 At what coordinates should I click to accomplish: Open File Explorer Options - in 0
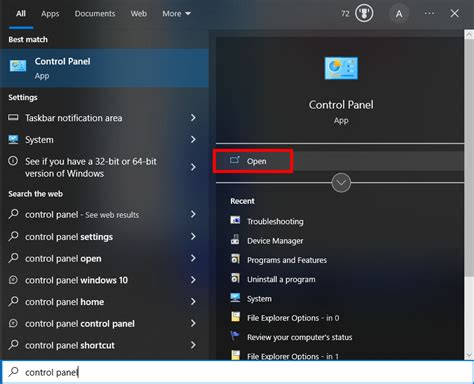293,318
